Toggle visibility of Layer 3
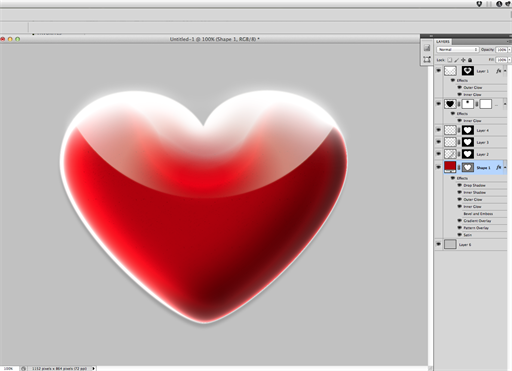 (x=439, y=142)
